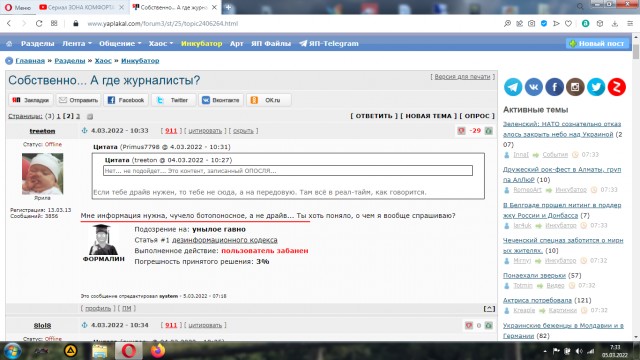This screenshot has width=640, height=360.
Task: Add page to bookmarks with heart icon
Action: click(568, 24)
